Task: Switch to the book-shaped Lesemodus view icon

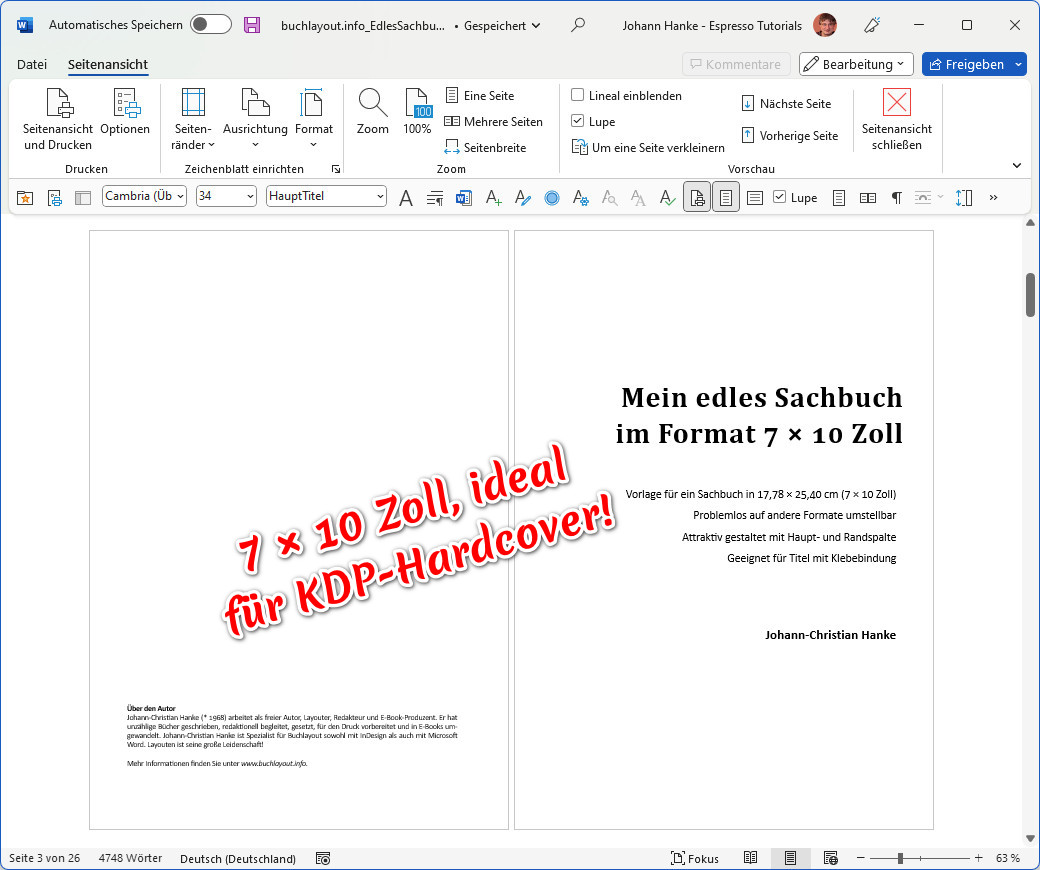Action: pos(750,858)
